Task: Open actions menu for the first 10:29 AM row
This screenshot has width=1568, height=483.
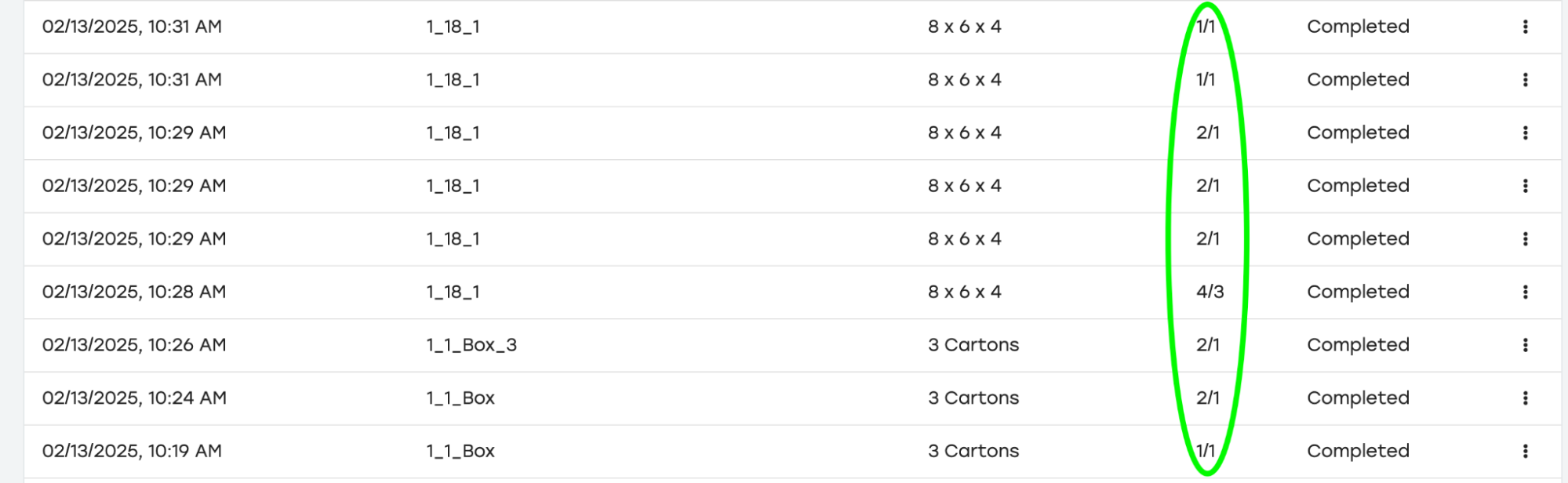Action: point(1525,133)
